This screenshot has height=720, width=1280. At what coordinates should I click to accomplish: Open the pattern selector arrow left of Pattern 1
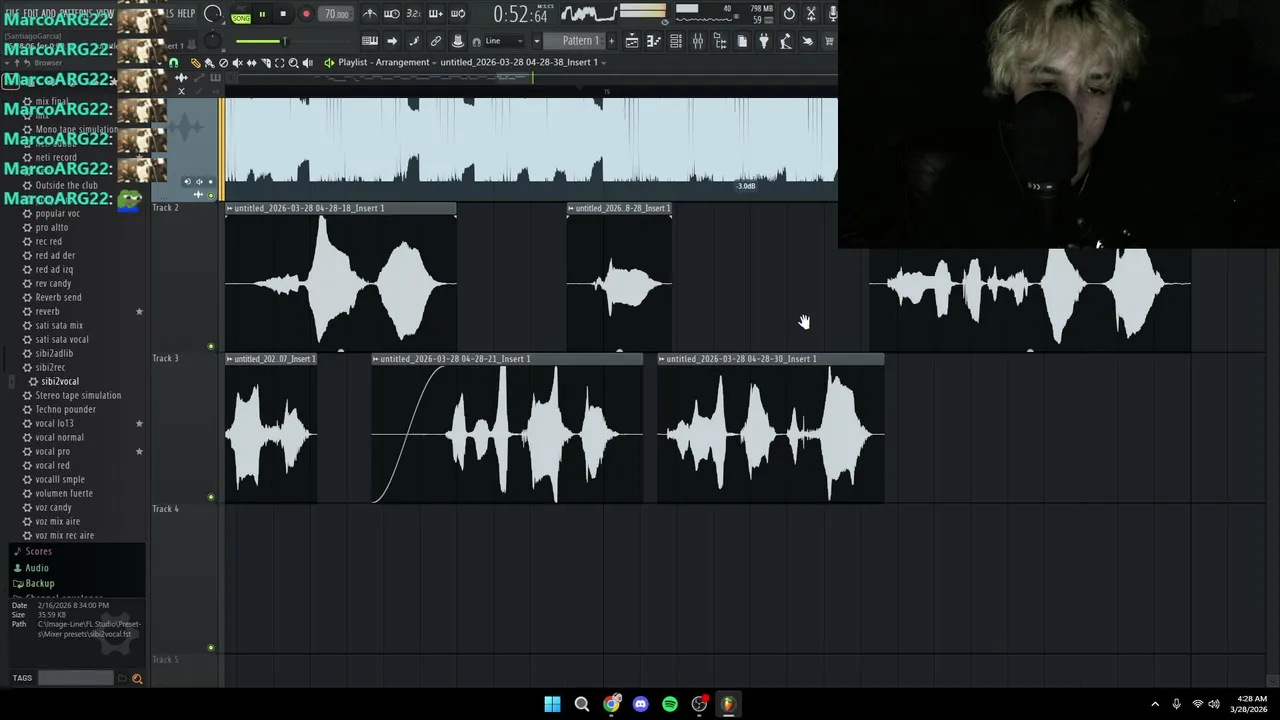tap(537, 41)
